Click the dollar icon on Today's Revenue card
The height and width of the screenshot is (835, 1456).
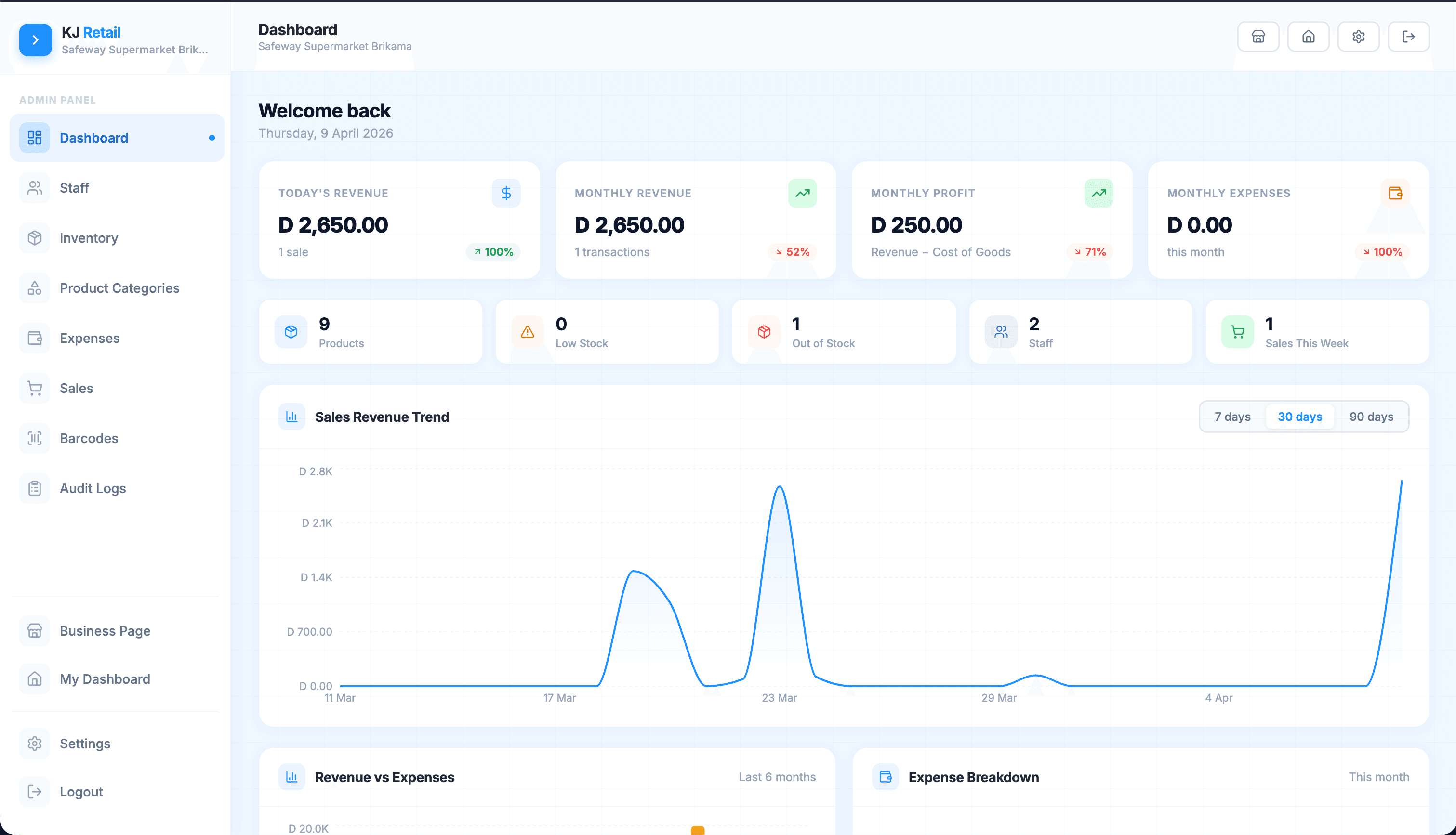point(505,193)
